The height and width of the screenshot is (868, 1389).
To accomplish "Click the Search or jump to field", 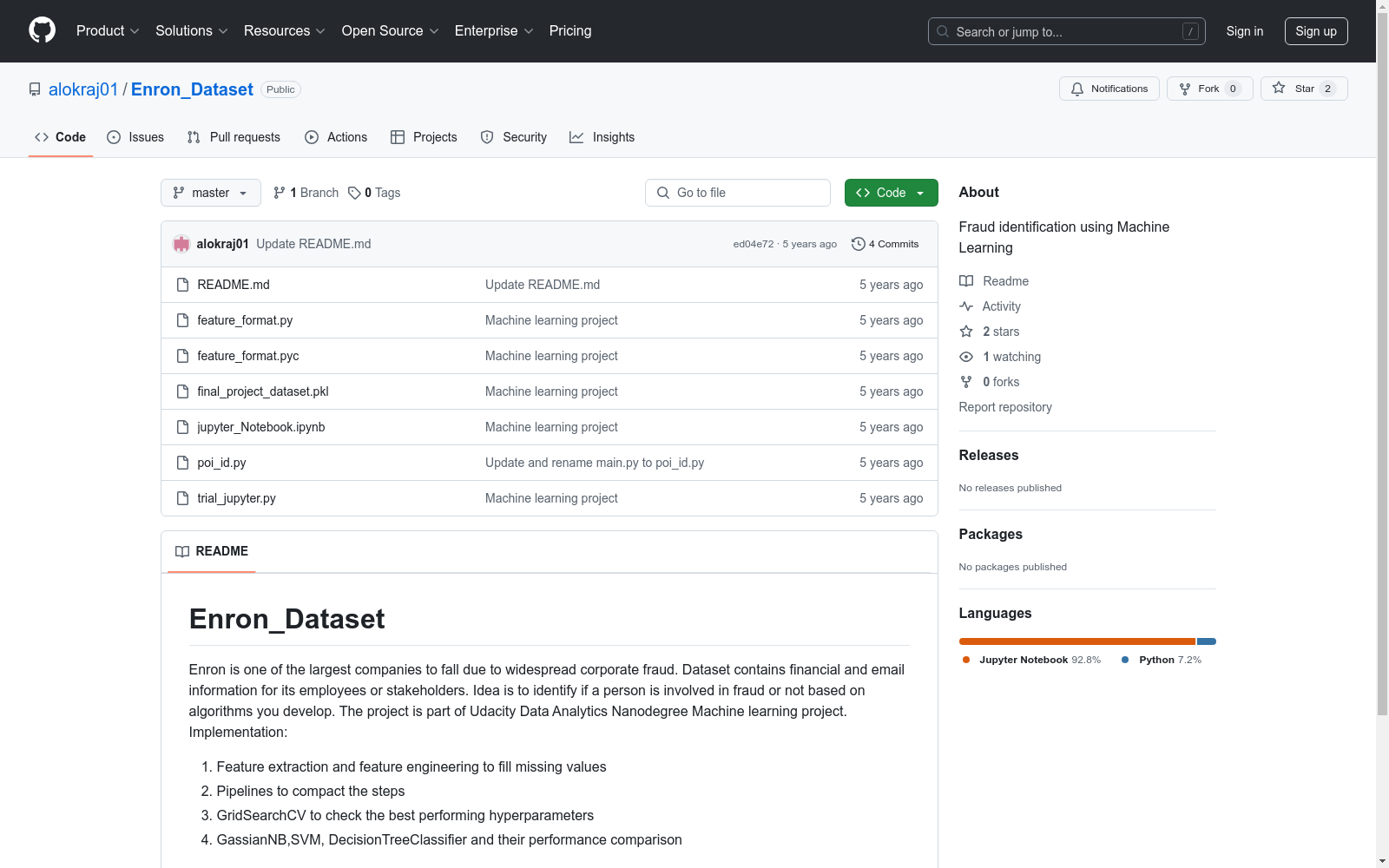I will [x=1067, y=31].
